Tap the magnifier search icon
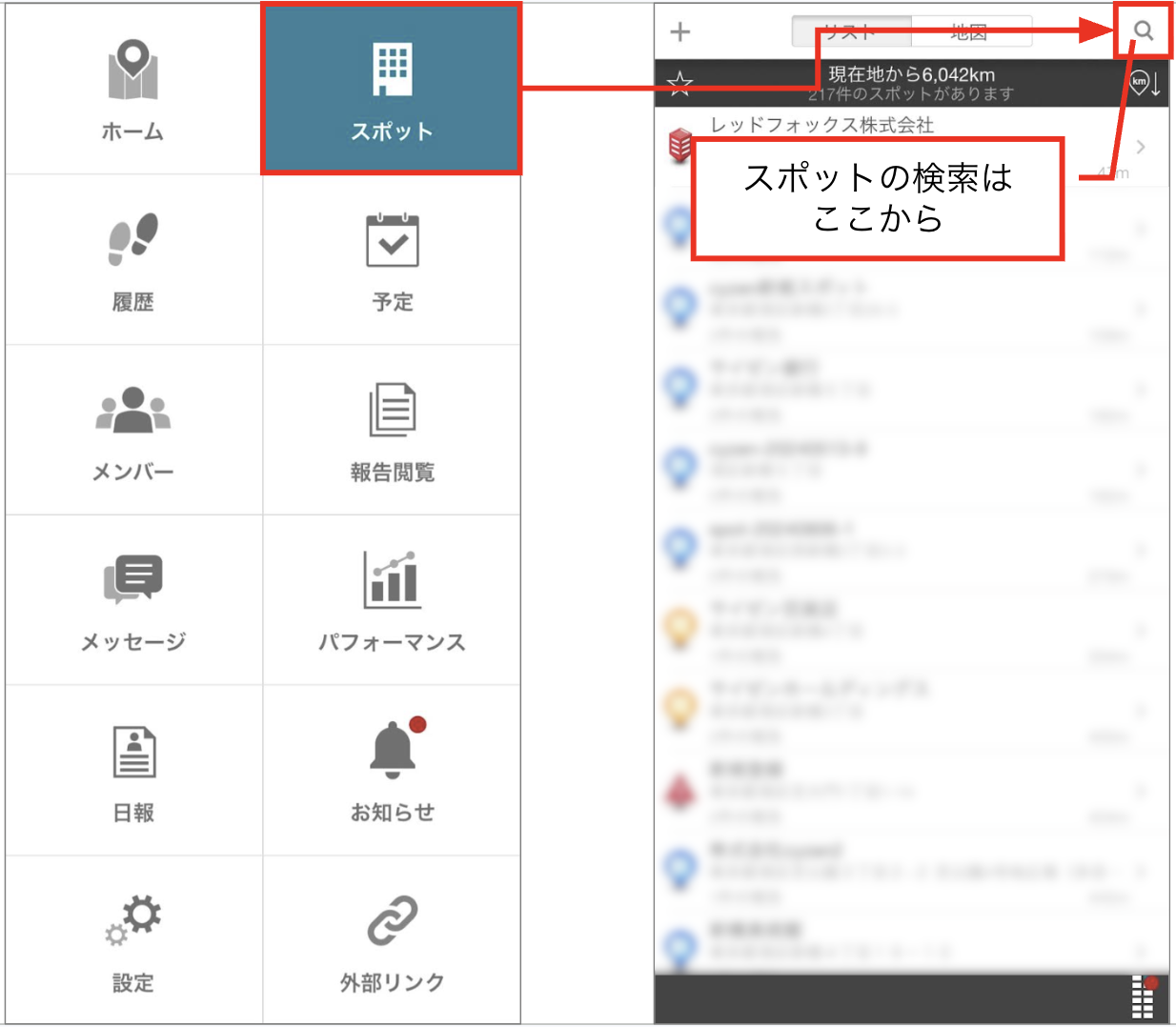The image size is (1176, 1027). [x=1144, y=30]
